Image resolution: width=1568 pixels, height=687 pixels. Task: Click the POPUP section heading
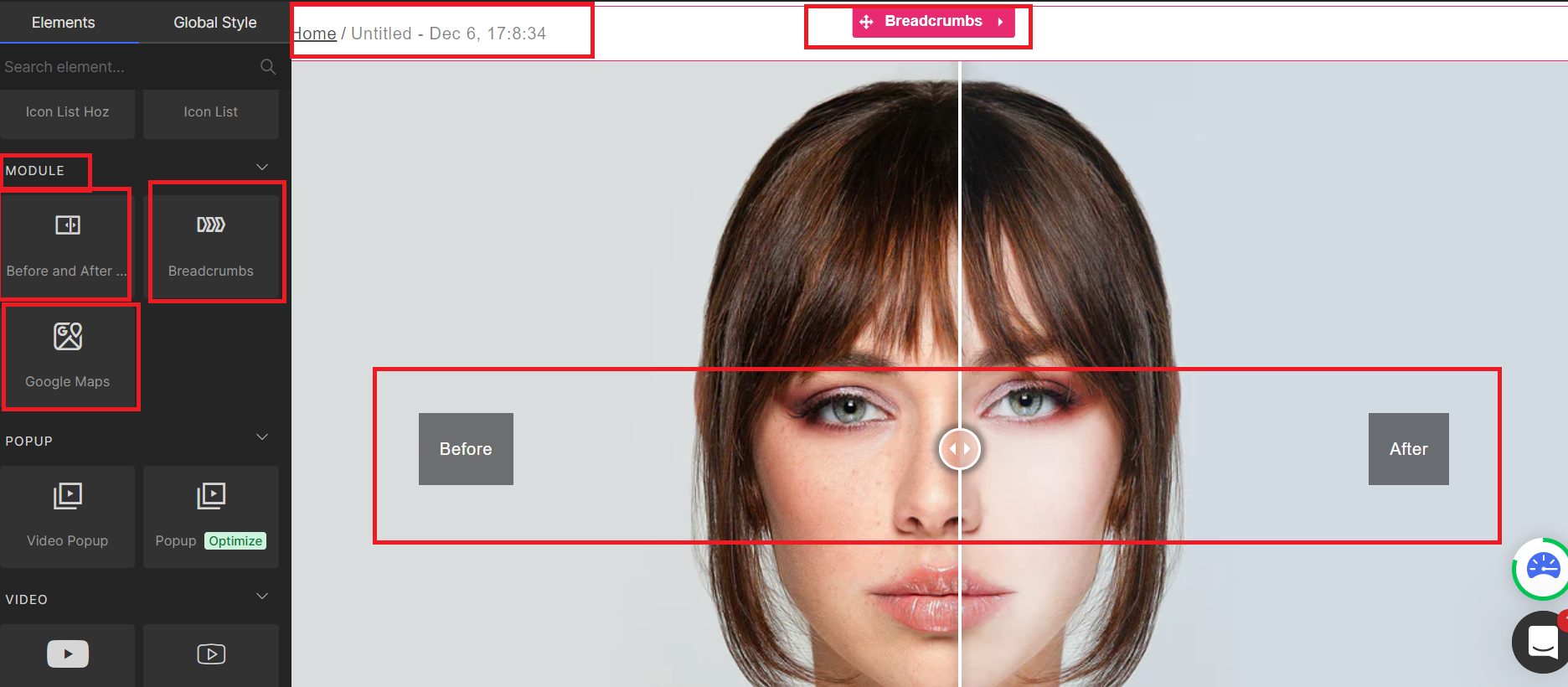click(x=29, y=442)
